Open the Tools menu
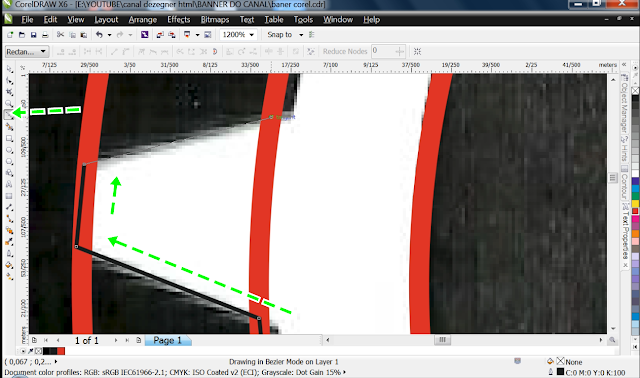 [x=303, y=20]
